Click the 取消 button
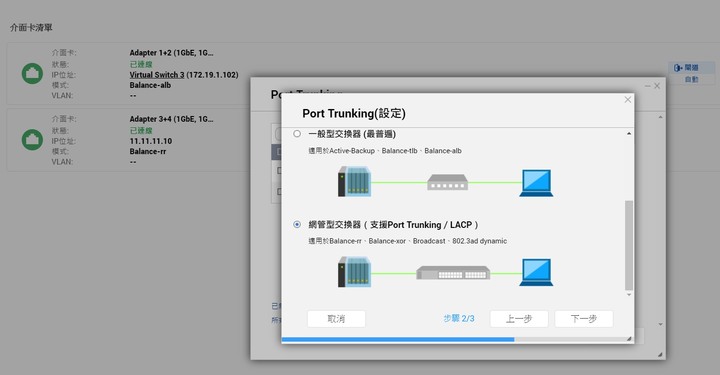Image resolution: width=720 pixels, height=375 pixels. click(336, 319)
